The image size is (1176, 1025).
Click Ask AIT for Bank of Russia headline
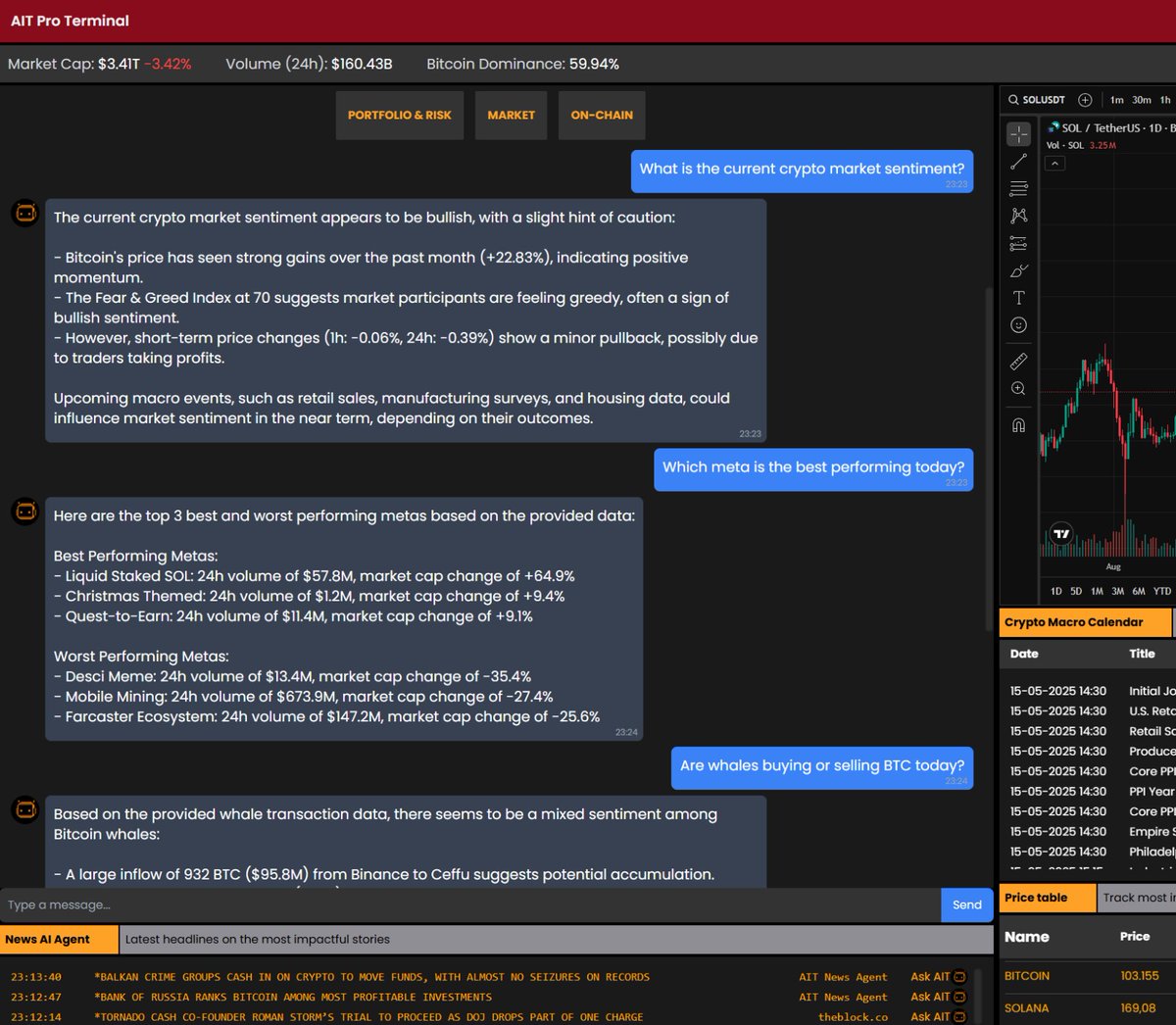(938, 997)
